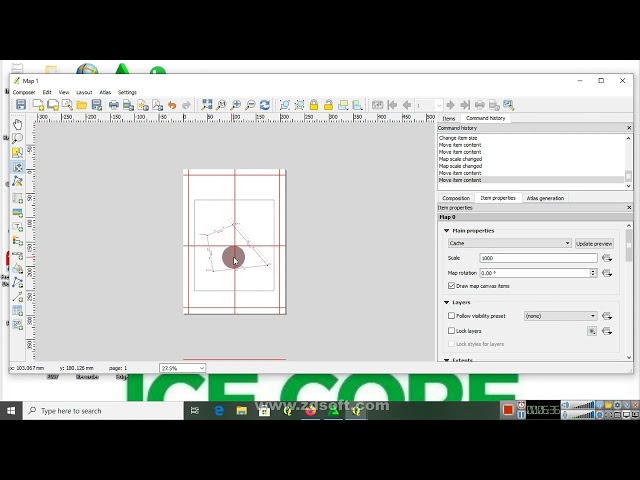Add items from template folder icon
The width and height of the screenshot is (640, 480).
(x=82, y=105)
